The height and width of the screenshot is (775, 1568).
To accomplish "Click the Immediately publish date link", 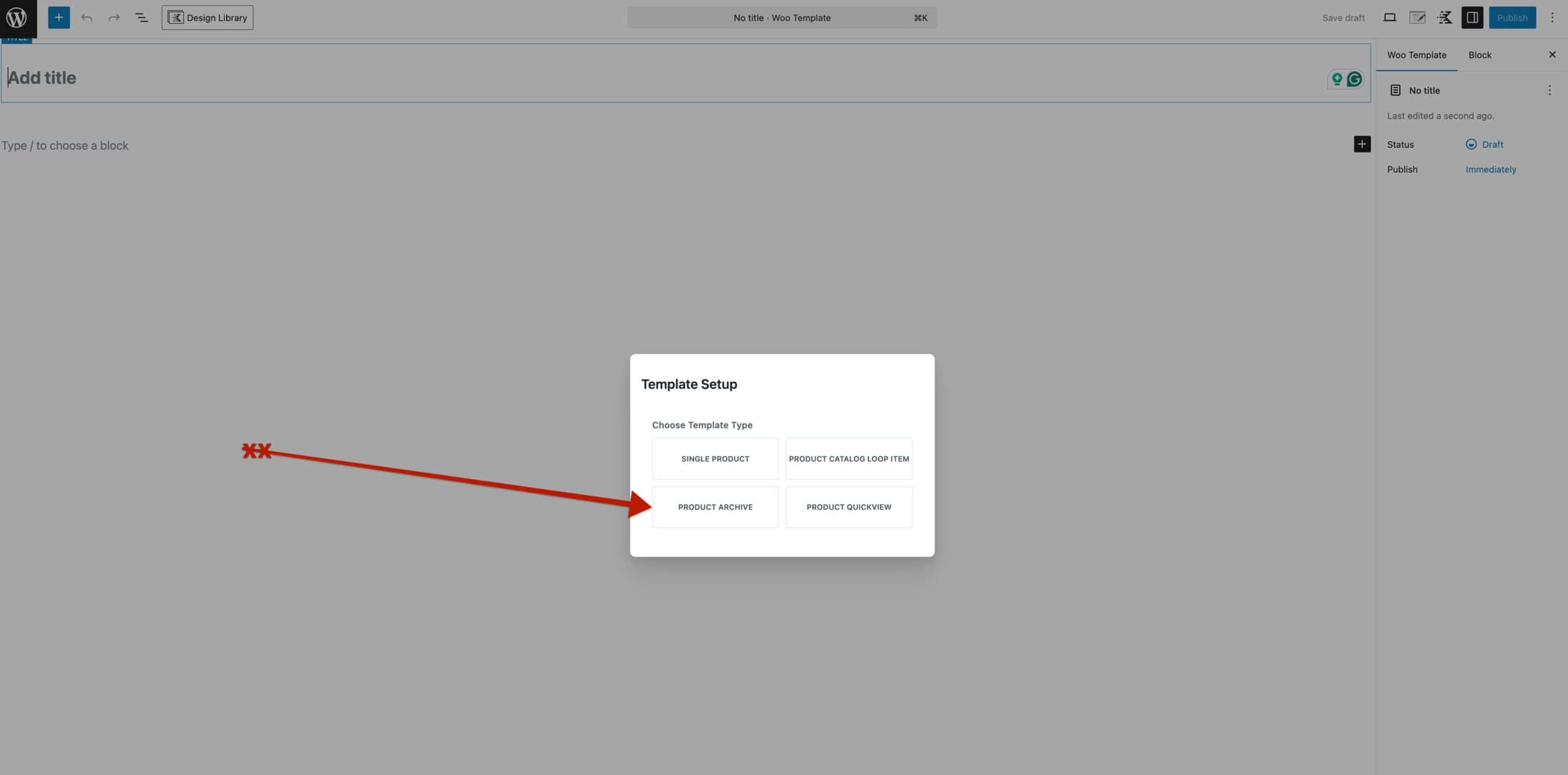I will [1490, 170].
